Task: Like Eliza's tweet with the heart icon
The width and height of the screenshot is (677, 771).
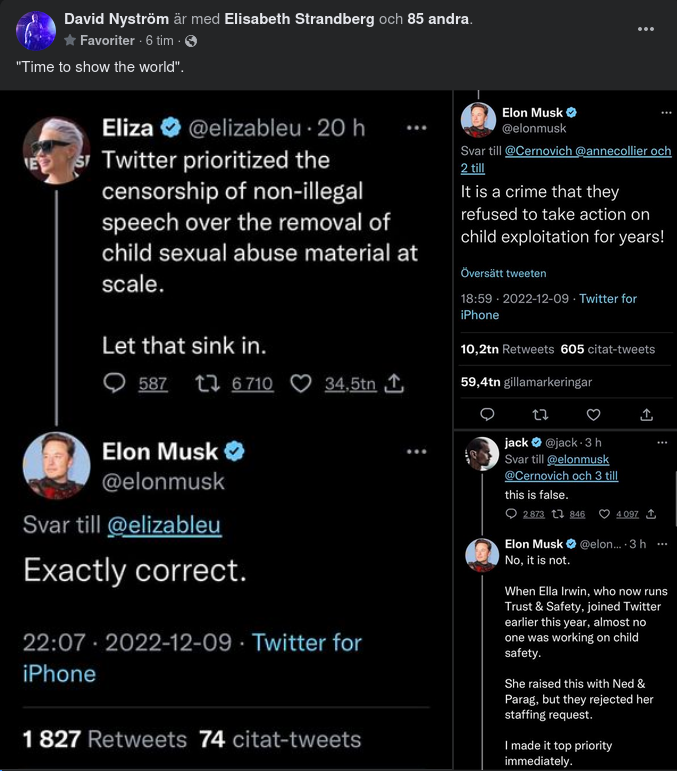Action: (300, 383)
